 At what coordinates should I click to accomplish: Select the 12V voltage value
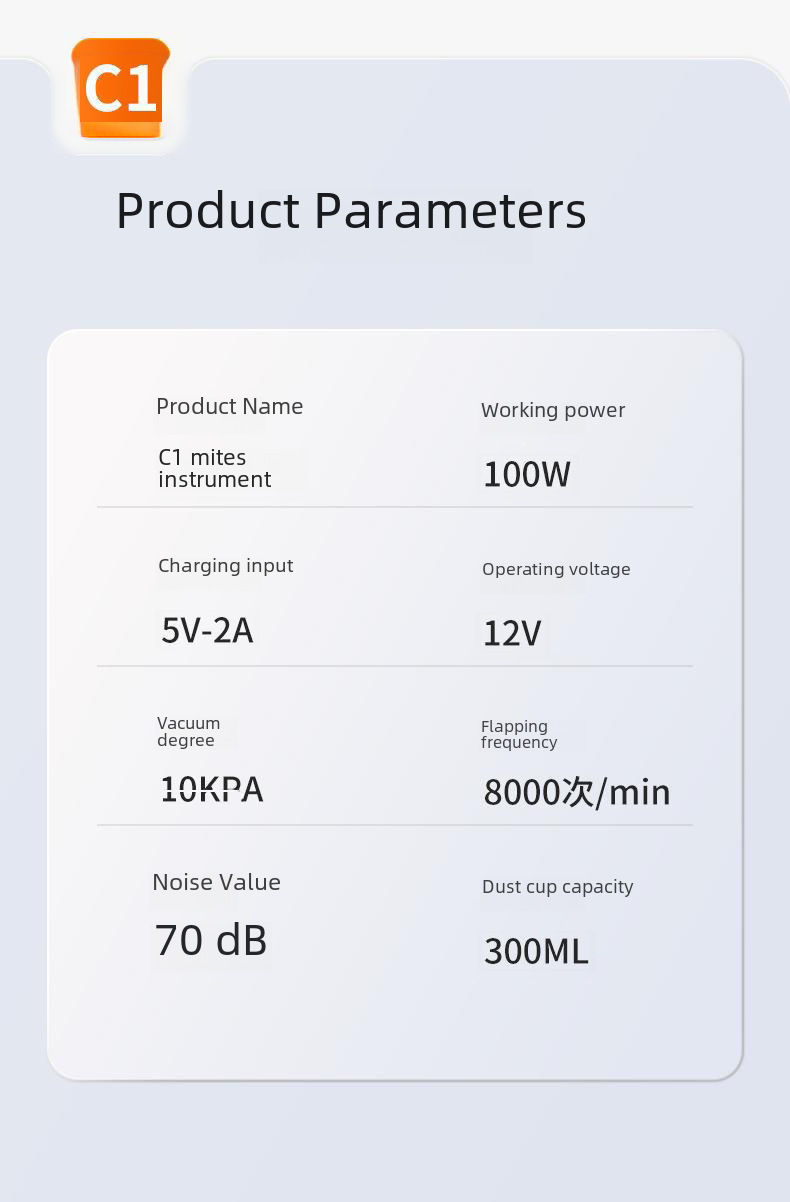512,633
